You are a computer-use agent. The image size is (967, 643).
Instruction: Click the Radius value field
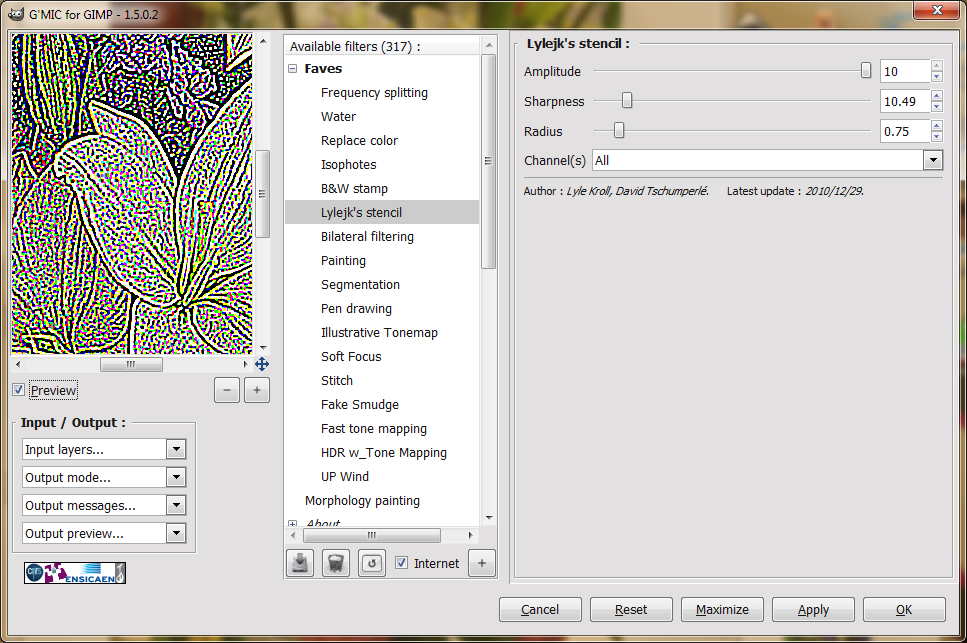coord(905,131)
